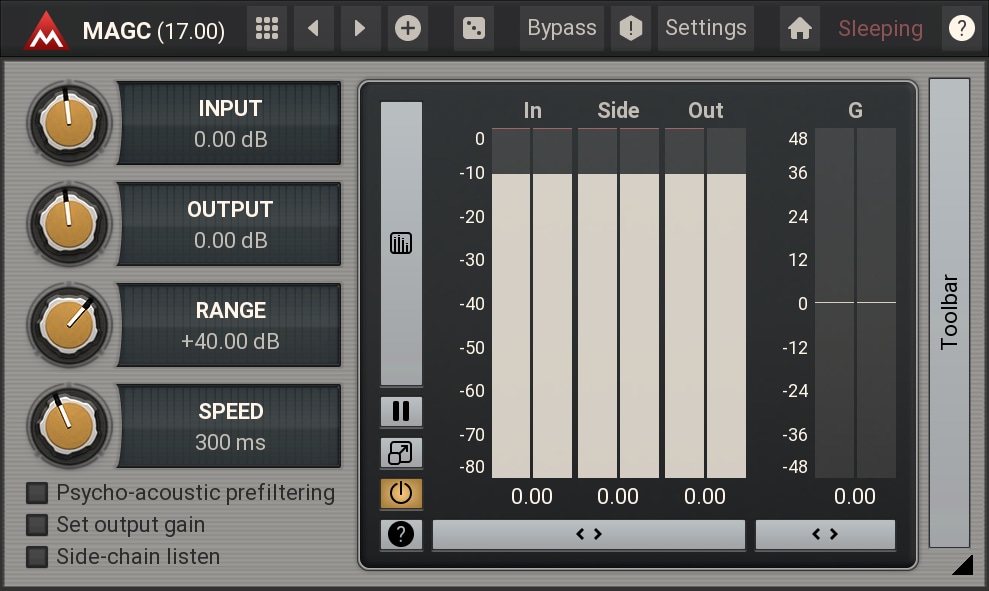Enable Psycho-acoustic prefiltering checkbox

38,493
